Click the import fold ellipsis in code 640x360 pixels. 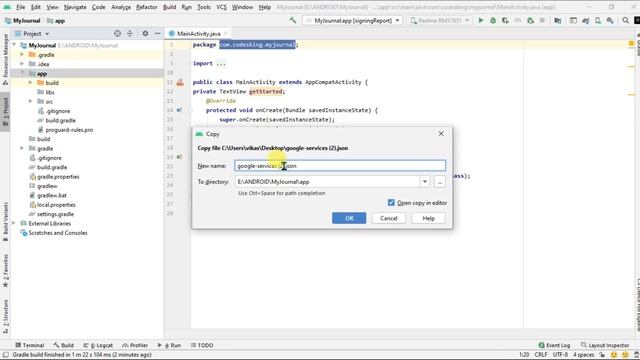pyautogui.click(x=221, y=63)
